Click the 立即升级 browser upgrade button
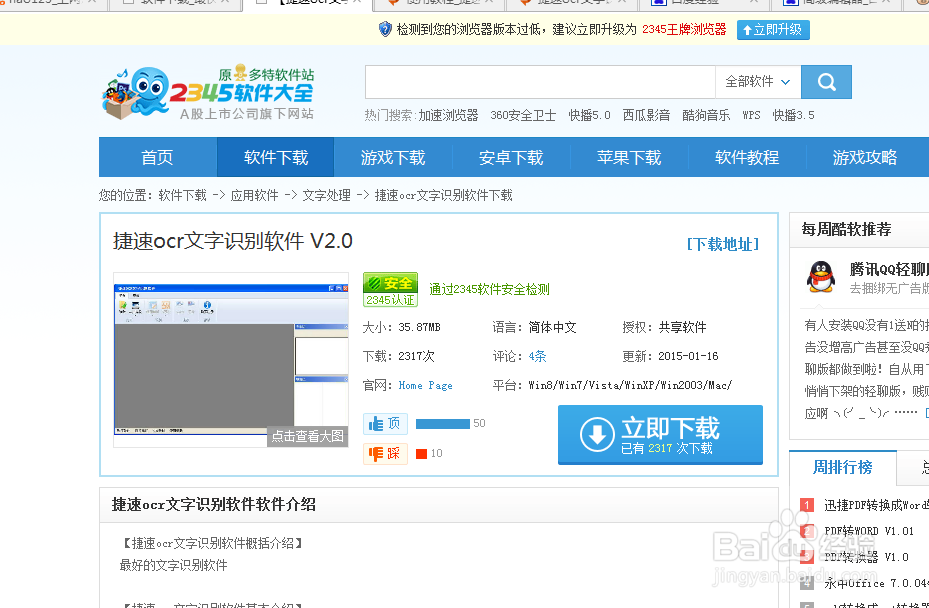Viewport: 929px width, 608px height. click(772, 29)
